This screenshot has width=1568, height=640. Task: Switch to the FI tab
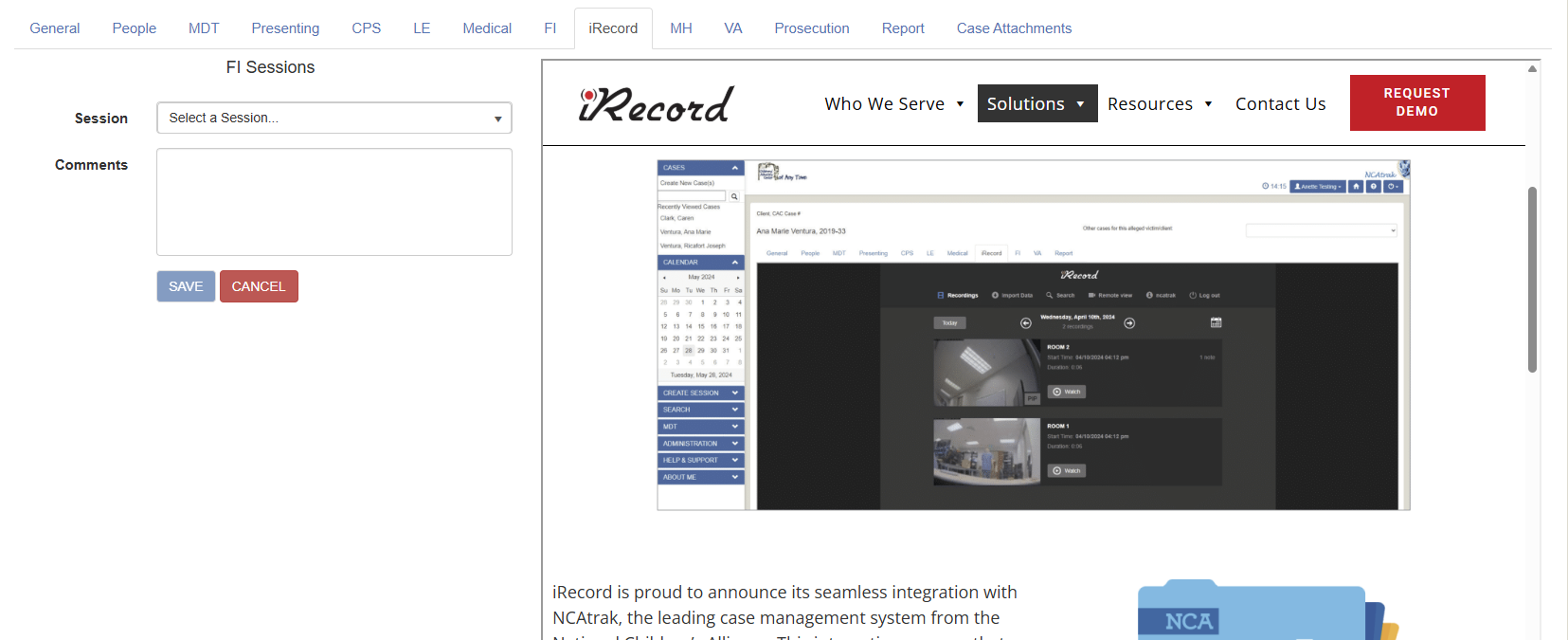coord(550,28)
